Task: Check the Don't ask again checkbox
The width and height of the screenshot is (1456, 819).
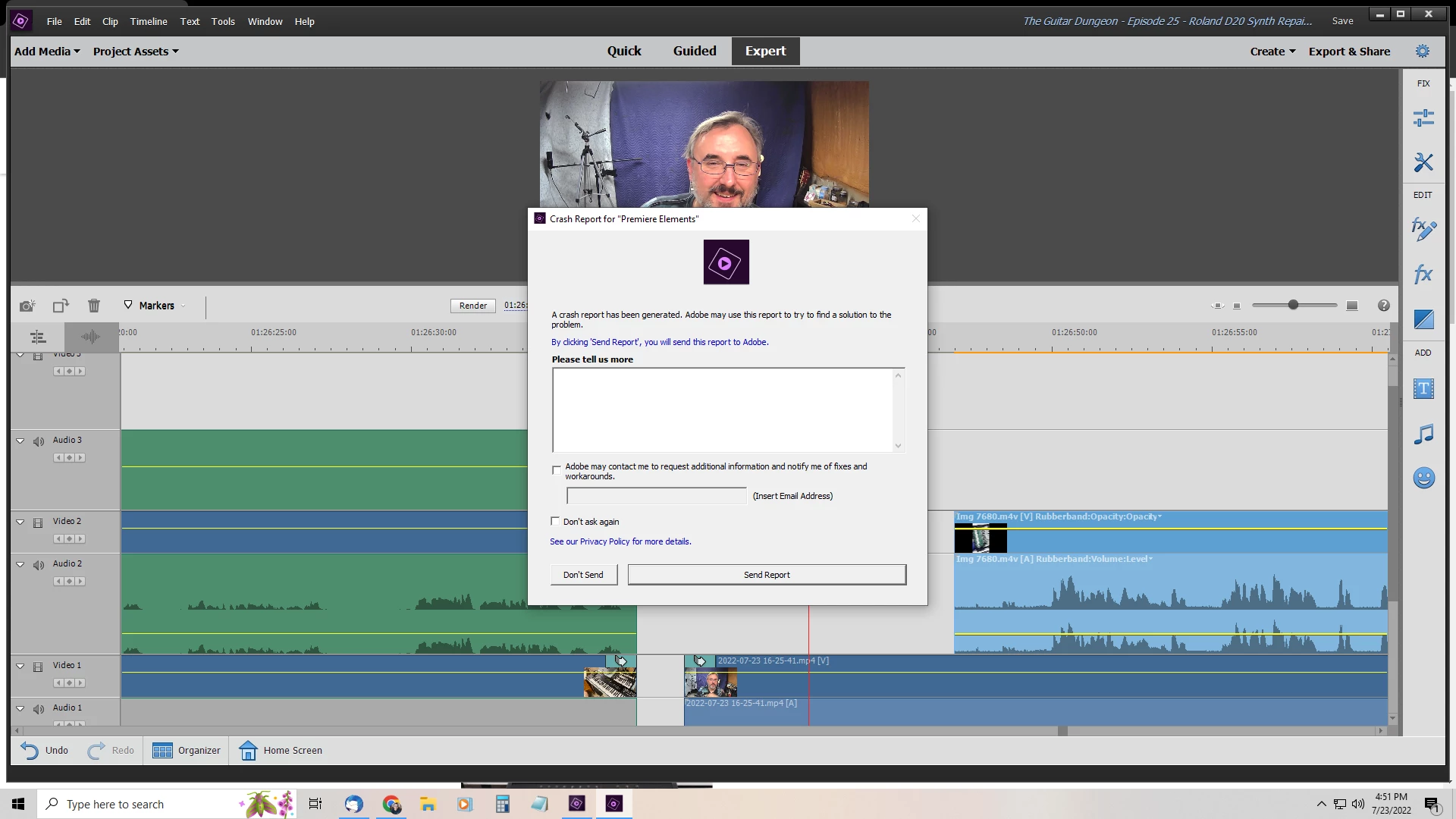Action: click(x=555, y=521)
